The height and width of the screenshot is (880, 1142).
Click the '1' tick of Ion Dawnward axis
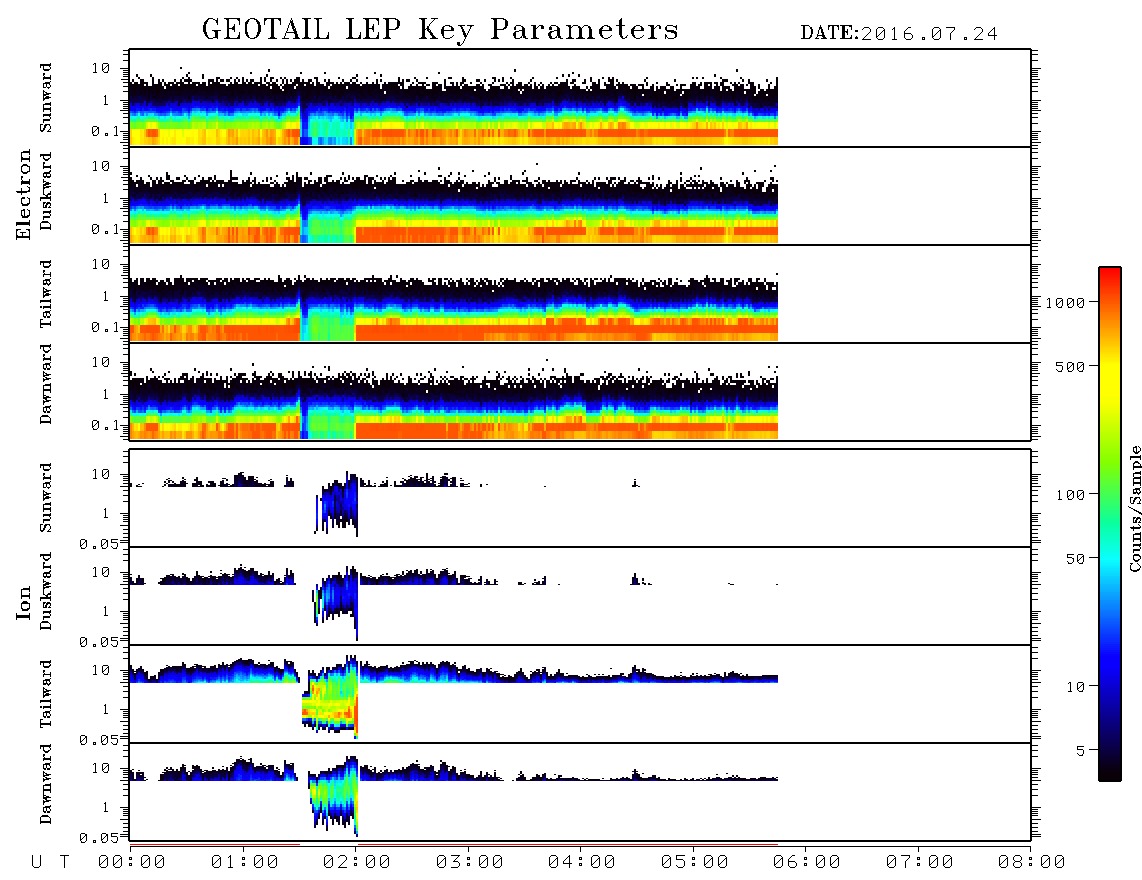tap(106, 806)
